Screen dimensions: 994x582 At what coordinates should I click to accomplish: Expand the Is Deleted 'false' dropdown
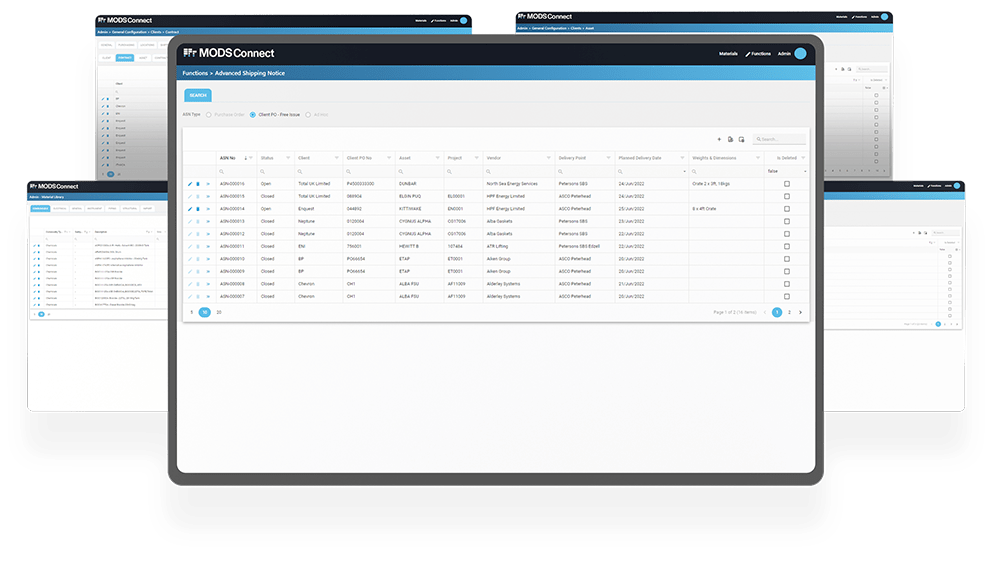pos(804,170)
